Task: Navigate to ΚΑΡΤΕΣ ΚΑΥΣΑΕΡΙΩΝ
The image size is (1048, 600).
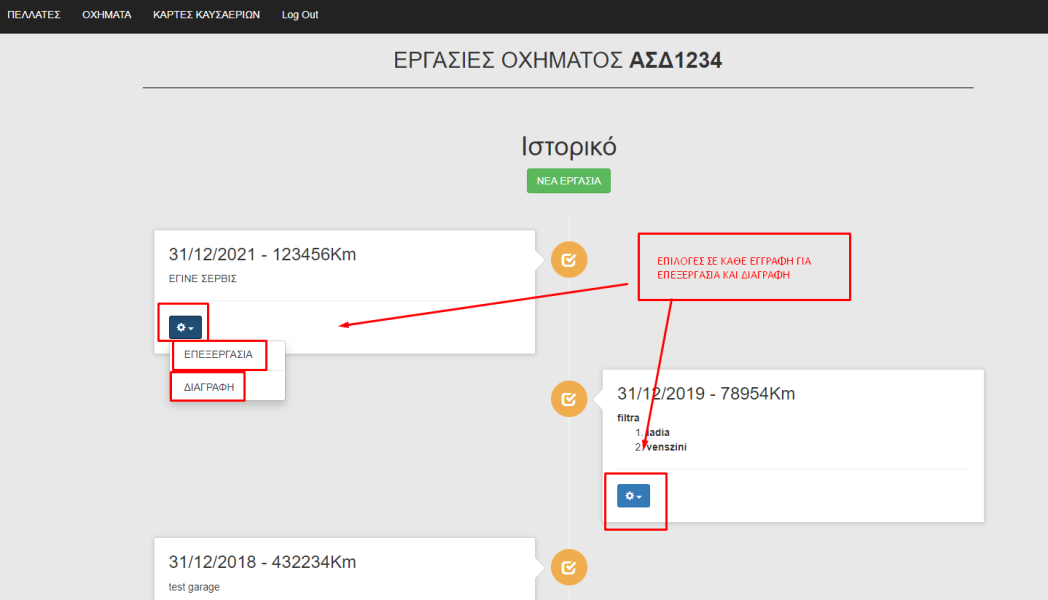Action: pos(206,15)
